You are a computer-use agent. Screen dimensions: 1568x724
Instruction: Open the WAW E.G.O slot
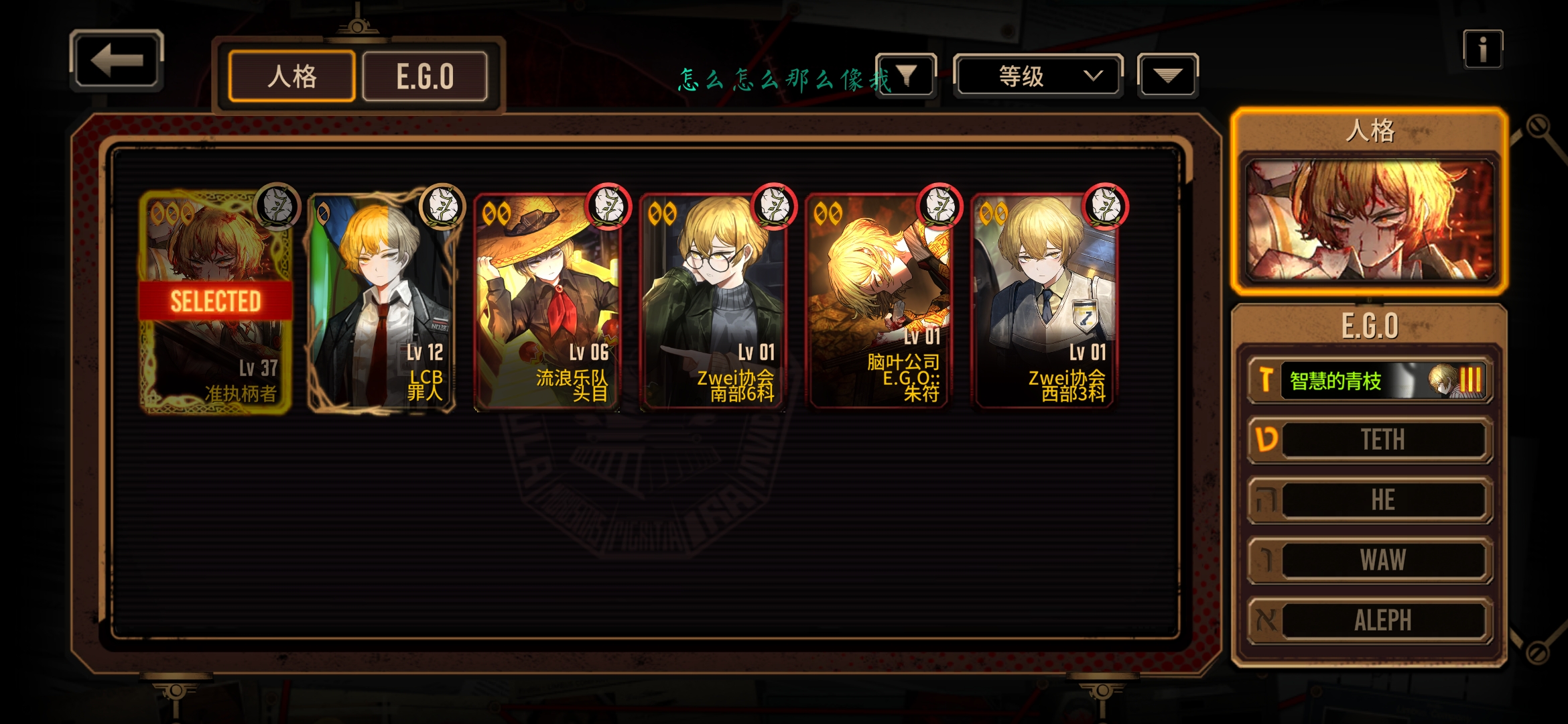(x=1370, y=560)
